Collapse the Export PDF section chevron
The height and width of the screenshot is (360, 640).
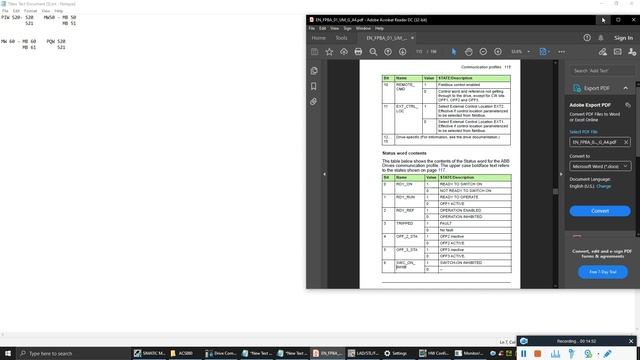[626, 88]
